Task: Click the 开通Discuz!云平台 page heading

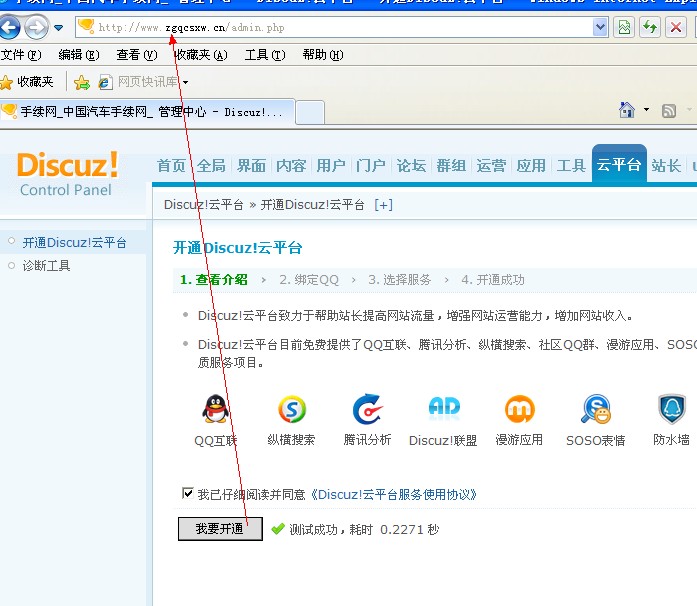Action: pyautogui.click(x=238, y=248)
